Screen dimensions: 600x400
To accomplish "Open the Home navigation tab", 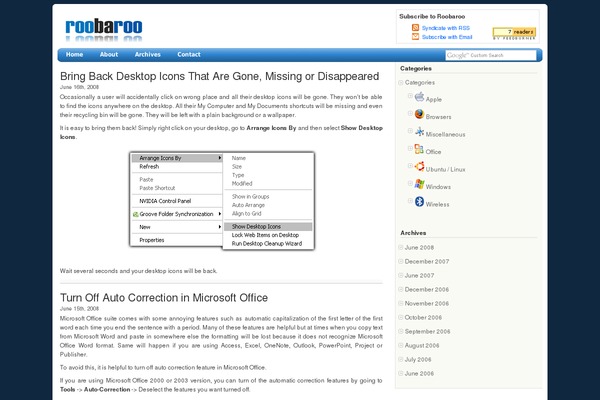I will click(x=74, y=54).
